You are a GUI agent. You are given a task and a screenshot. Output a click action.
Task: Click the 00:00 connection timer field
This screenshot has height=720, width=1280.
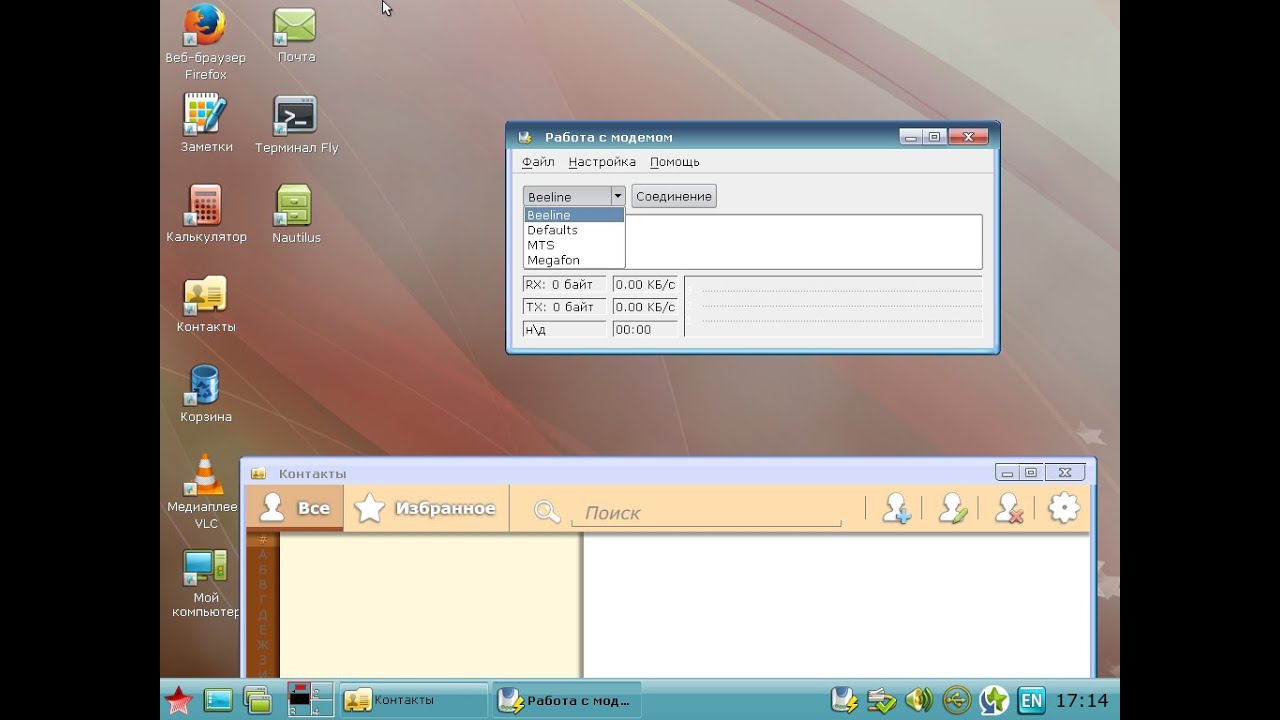(x=646, y=329)
